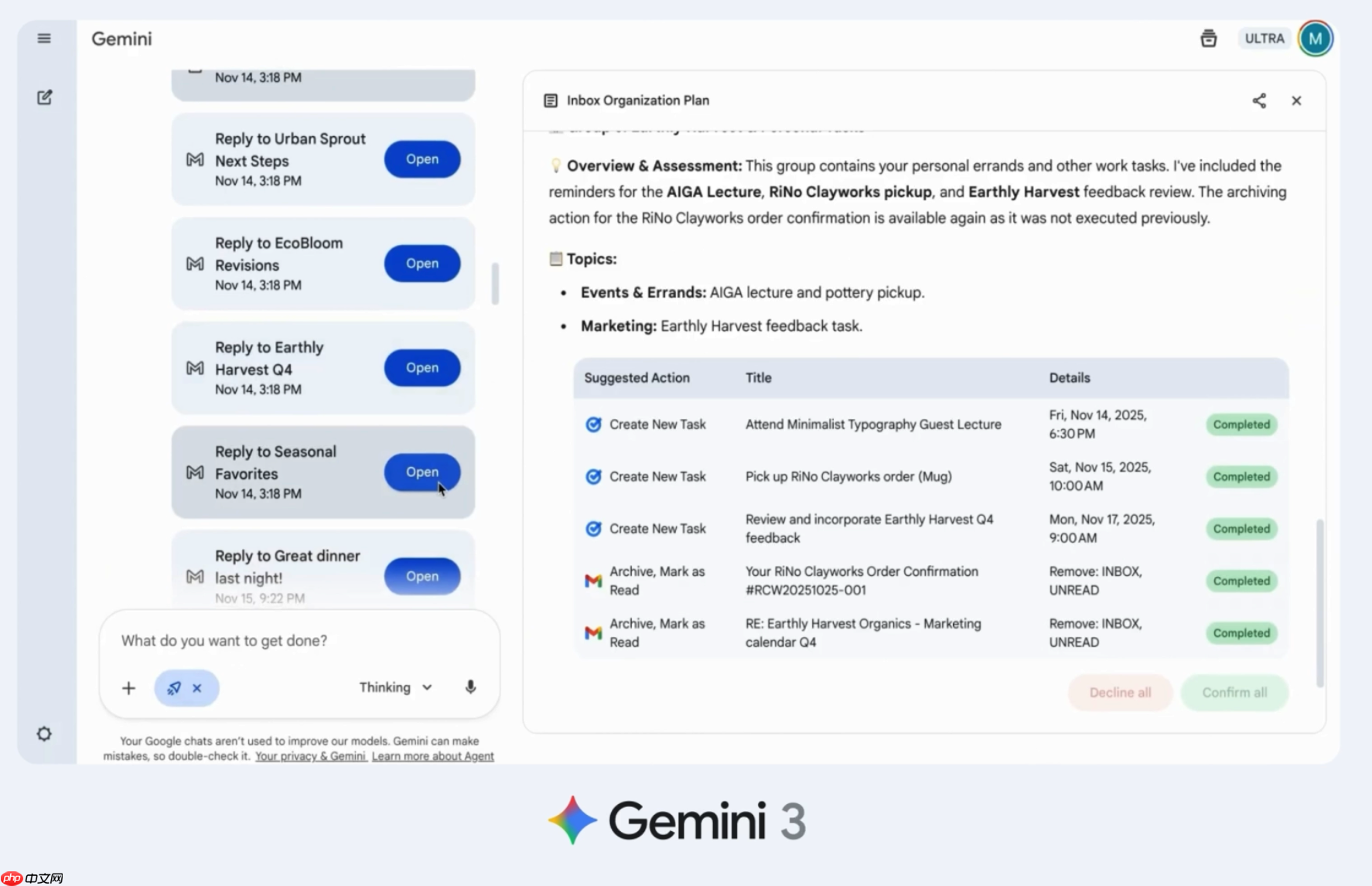Click the profile avatar M
The image size is (1372, 886).
pos(1315,38)
